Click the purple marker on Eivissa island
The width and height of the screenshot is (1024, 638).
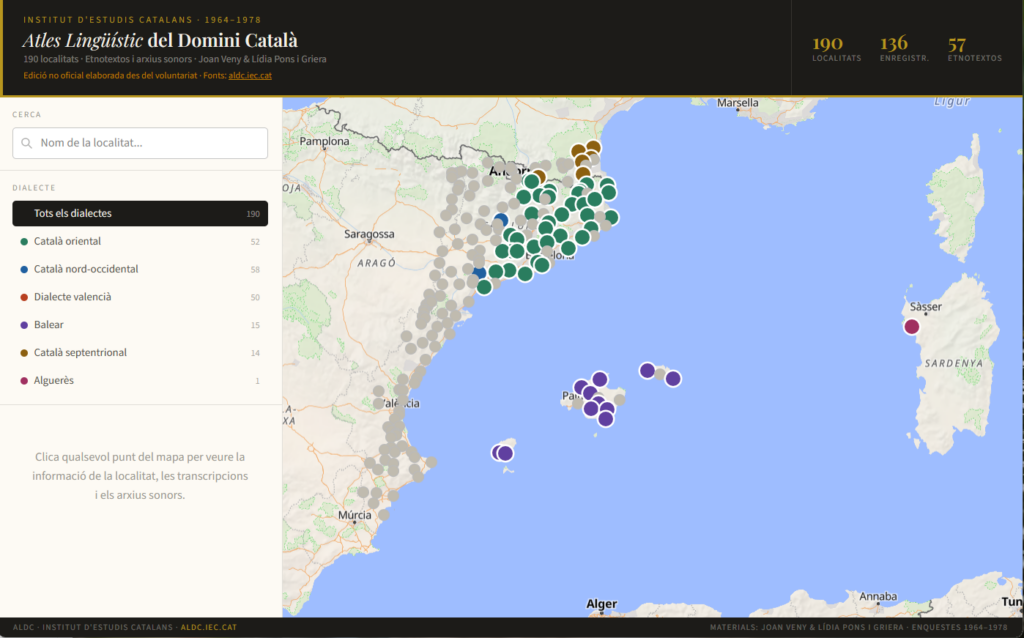click(x=505, y=453)
